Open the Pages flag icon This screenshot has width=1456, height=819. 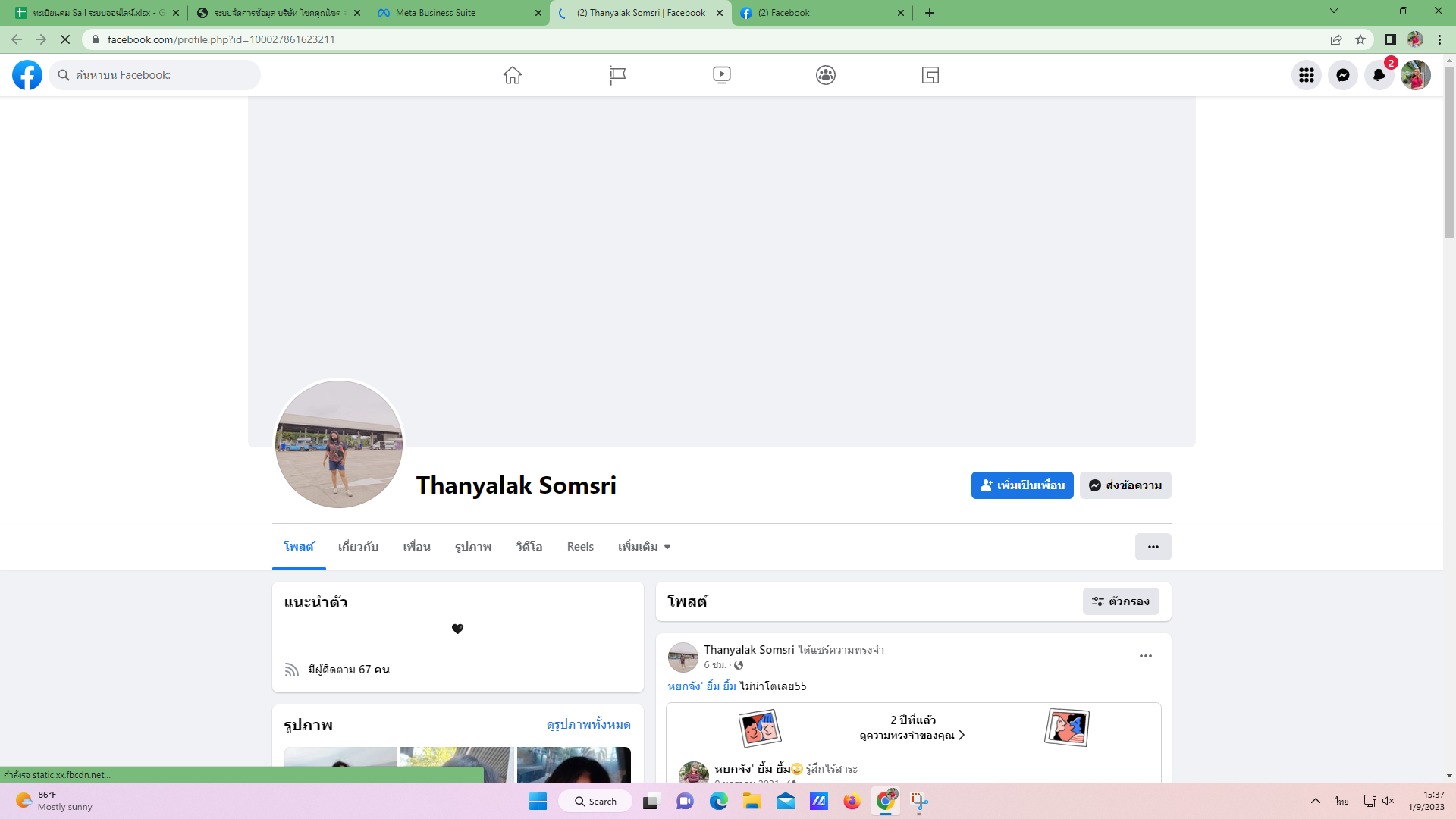click(617, 75)
